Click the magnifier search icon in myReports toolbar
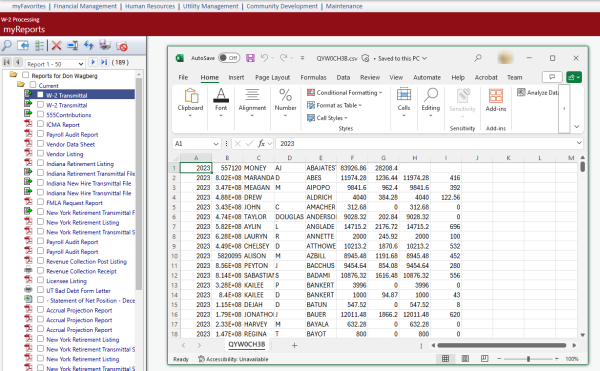Image resolution: width=600 pixels, height=371 pixels. [x=7, y=46]
